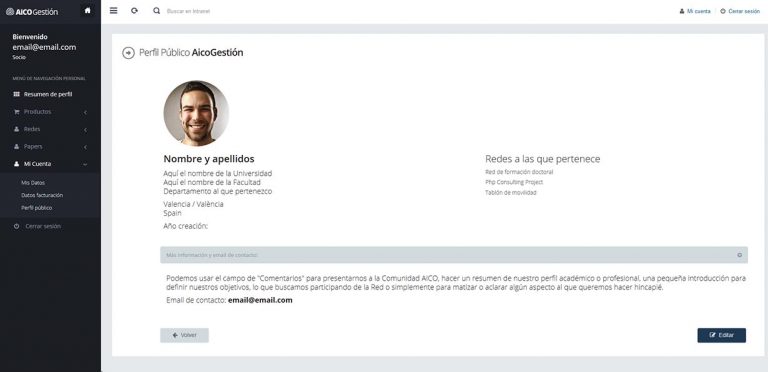Click the circled arrow beside Perfil Público
The height and width of the screenshot is (372, 768).
click(128, 53)
